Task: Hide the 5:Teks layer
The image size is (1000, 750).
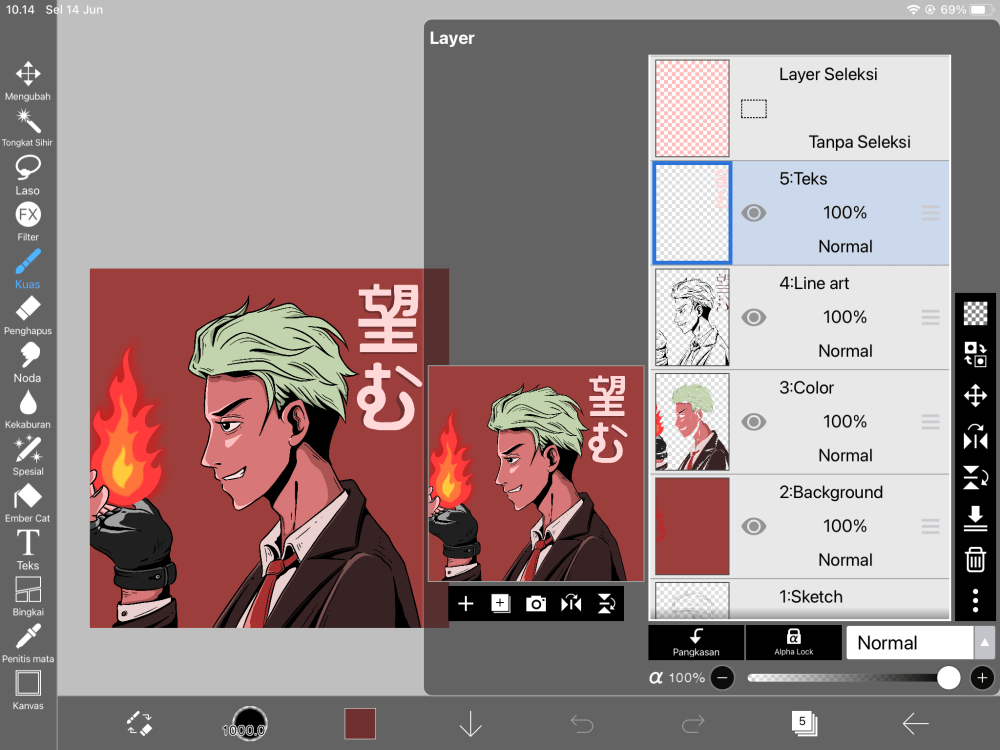Action: (x=754, y=213)
